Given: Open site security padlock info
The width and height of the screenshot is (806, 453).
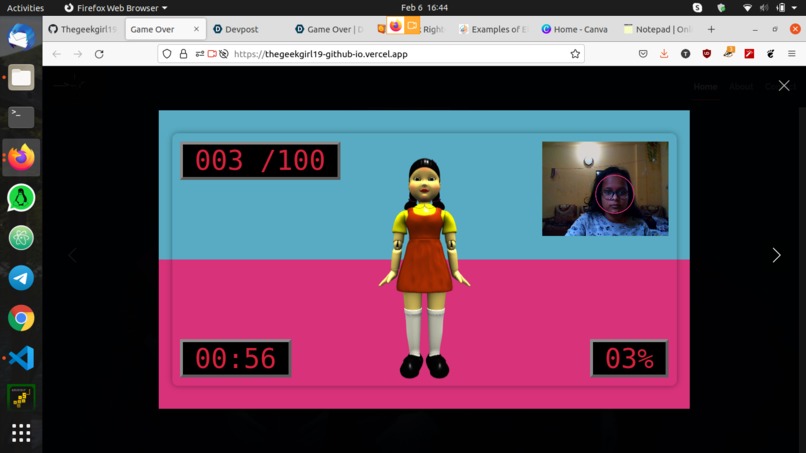Looking at the screenshot, I should pyautogui.click(x=184, y=54).
